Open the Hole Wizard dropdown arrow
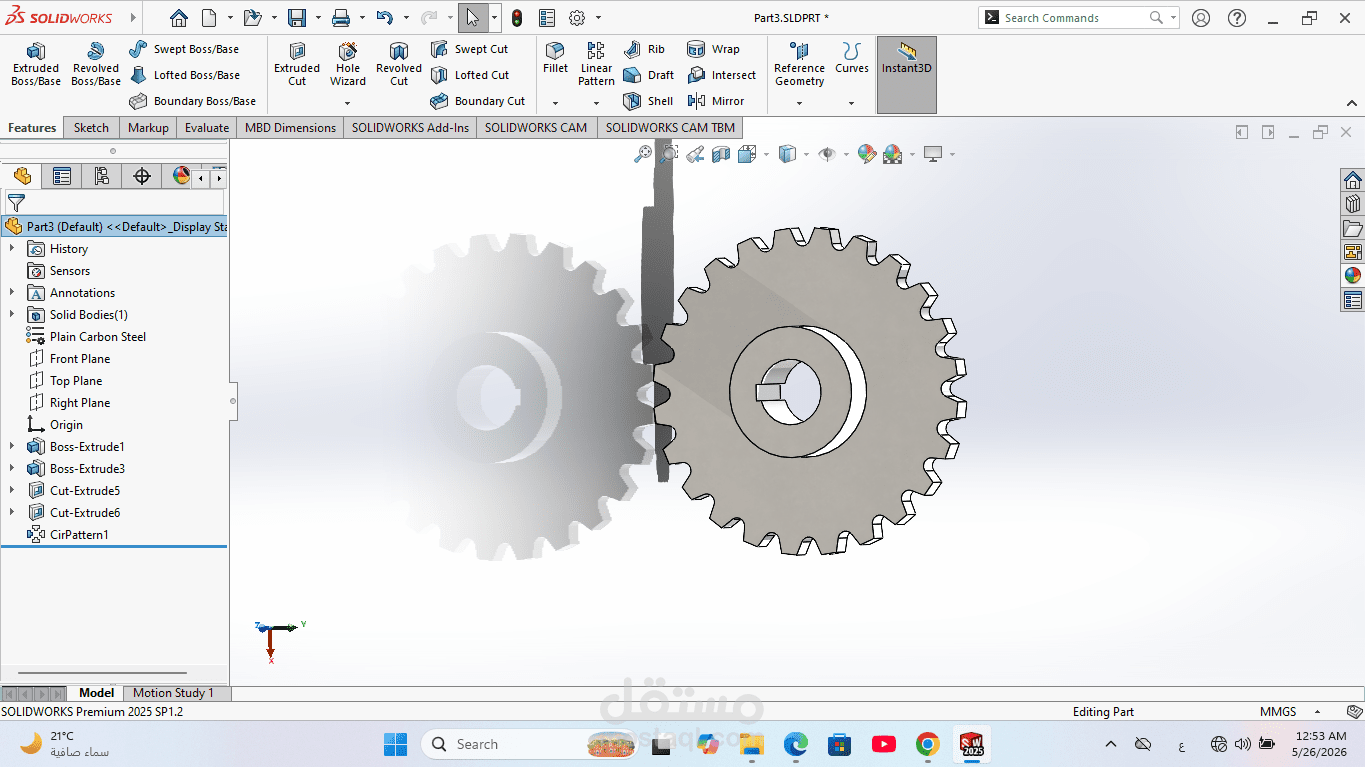 [348, 103]
